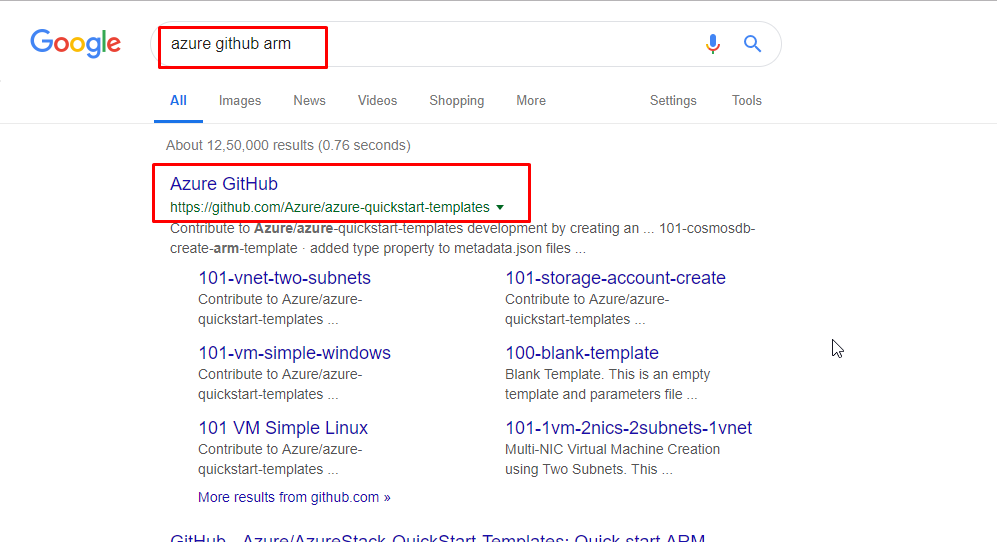Open the Azure GitHub result title
The width and height of the screenshot is (997, 542).
click(224, 184)
